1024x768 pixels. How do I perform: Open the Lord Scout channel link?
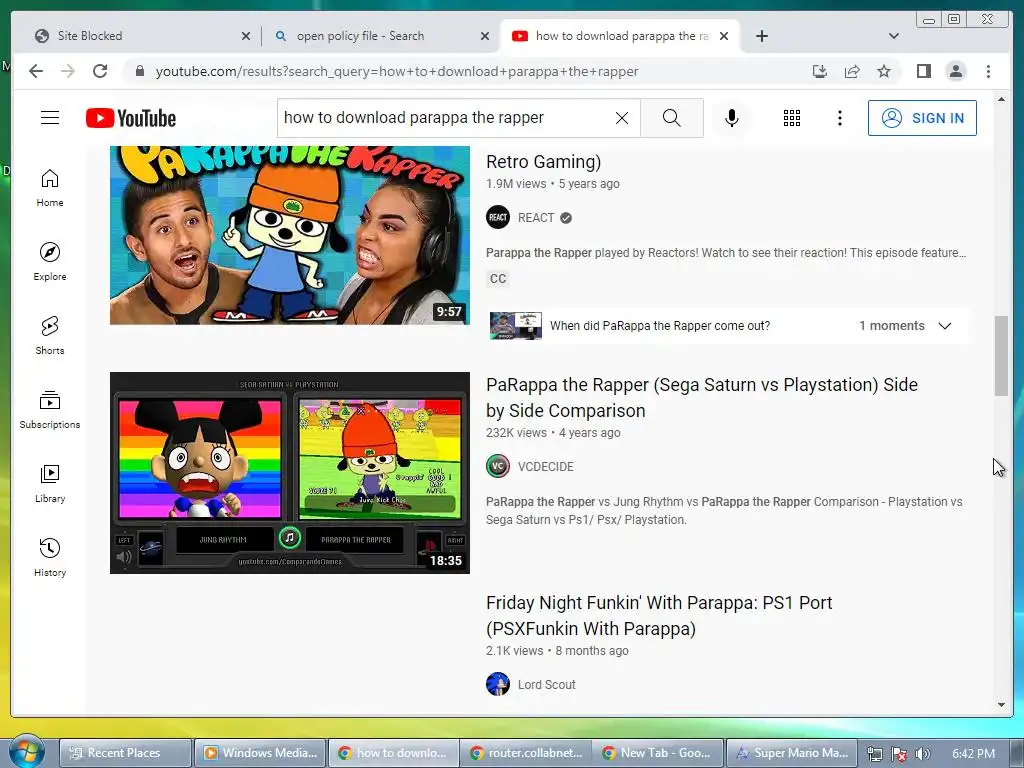pyautogui.click(x=547, y=684)
